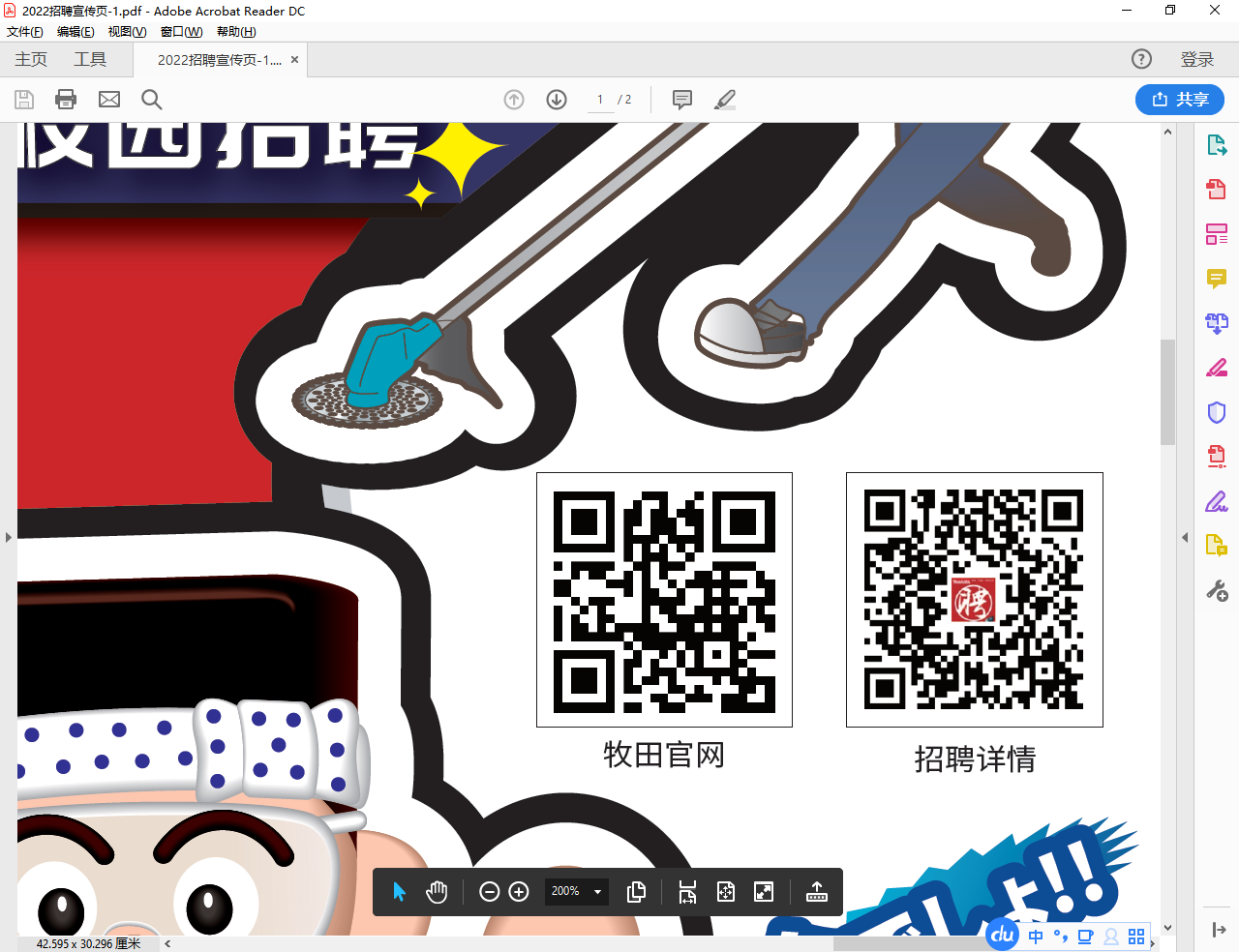Click the vertical scrollbar thumb
1239x952 pixels.
(1167, 392)
